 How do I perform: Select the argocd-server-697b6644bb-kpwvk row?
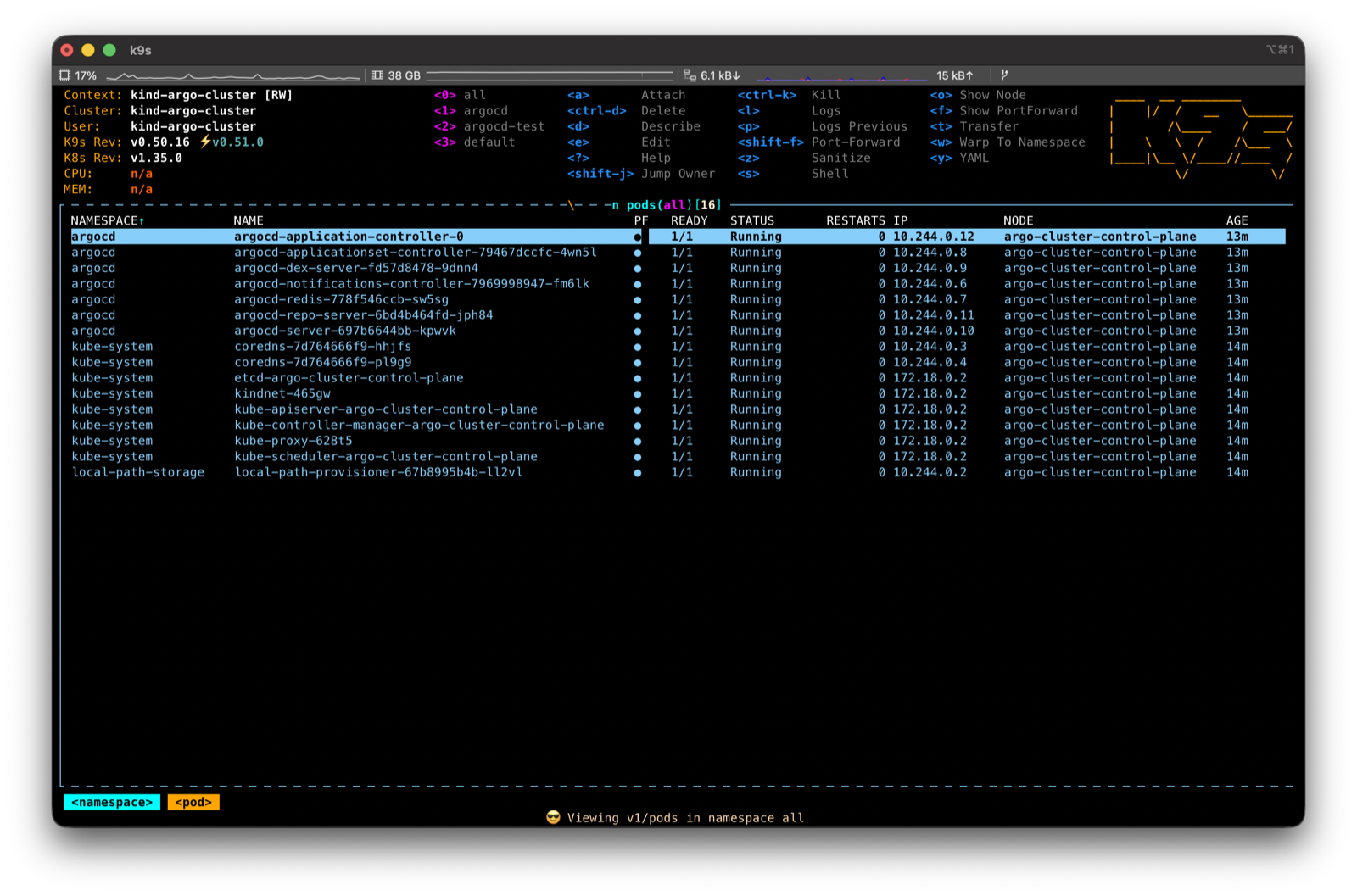678,331
